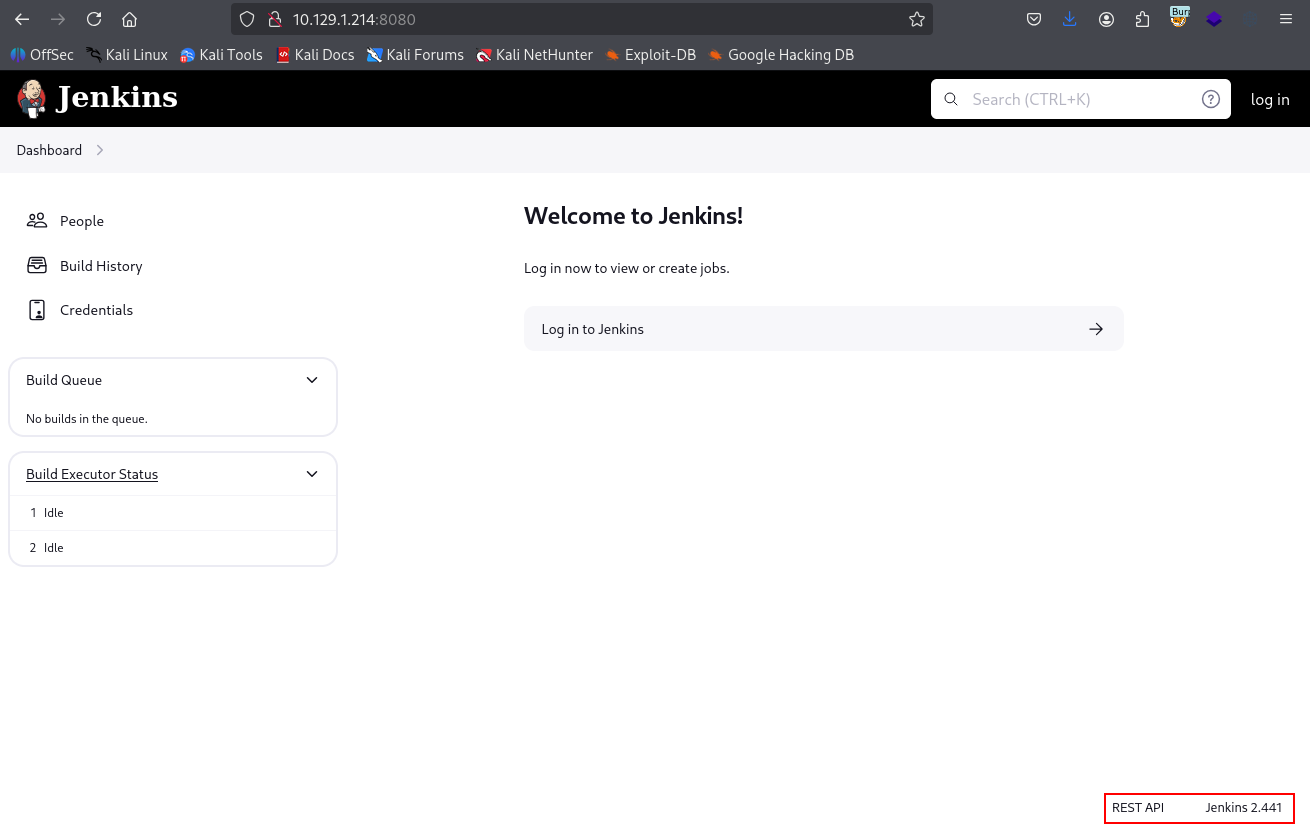Open the Kali Forums bookmark
The image size is (1310, 839).
tap(415, 55)
